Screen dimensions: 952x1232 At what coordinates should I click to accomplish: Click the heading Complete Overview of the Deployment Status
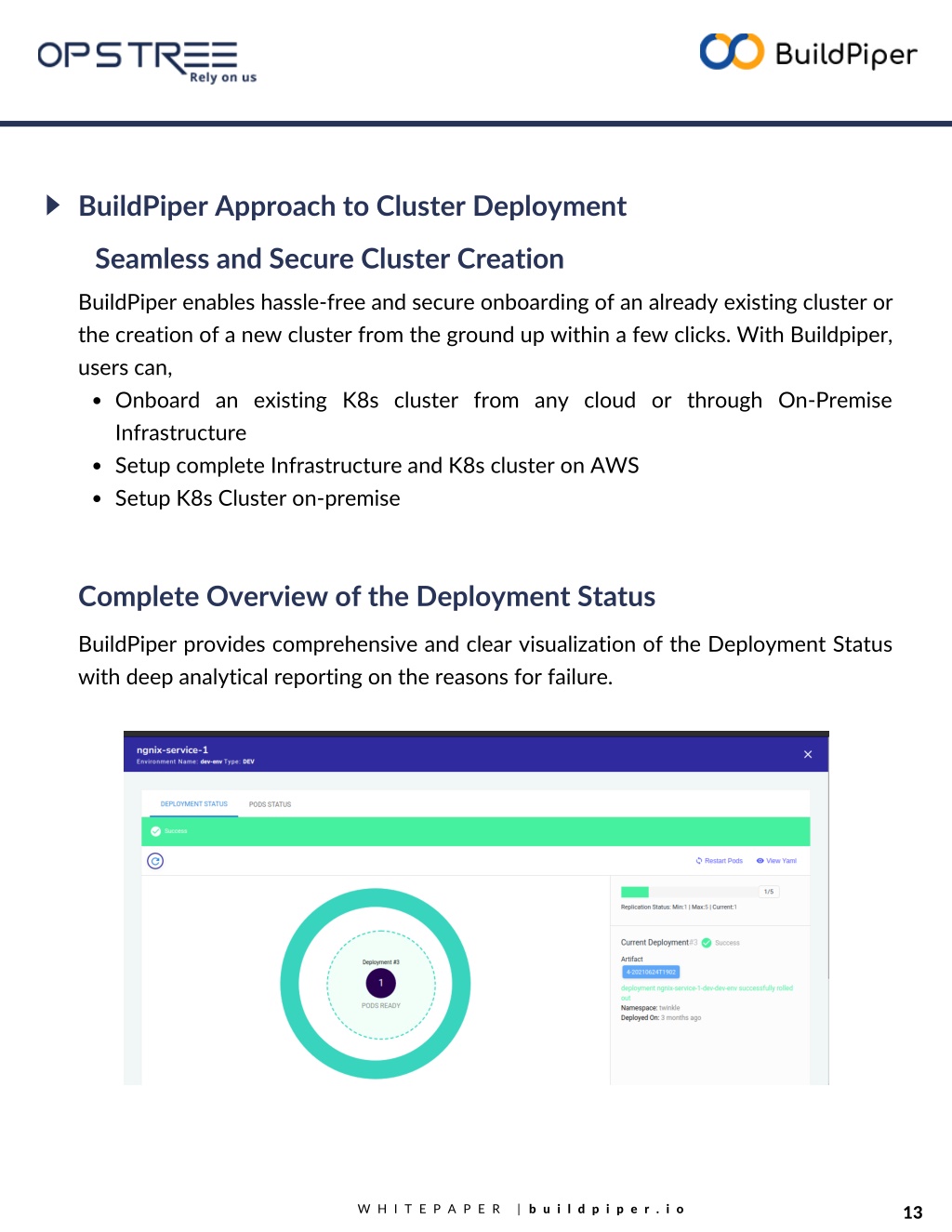pyautogui.click(x=367, y=596)
